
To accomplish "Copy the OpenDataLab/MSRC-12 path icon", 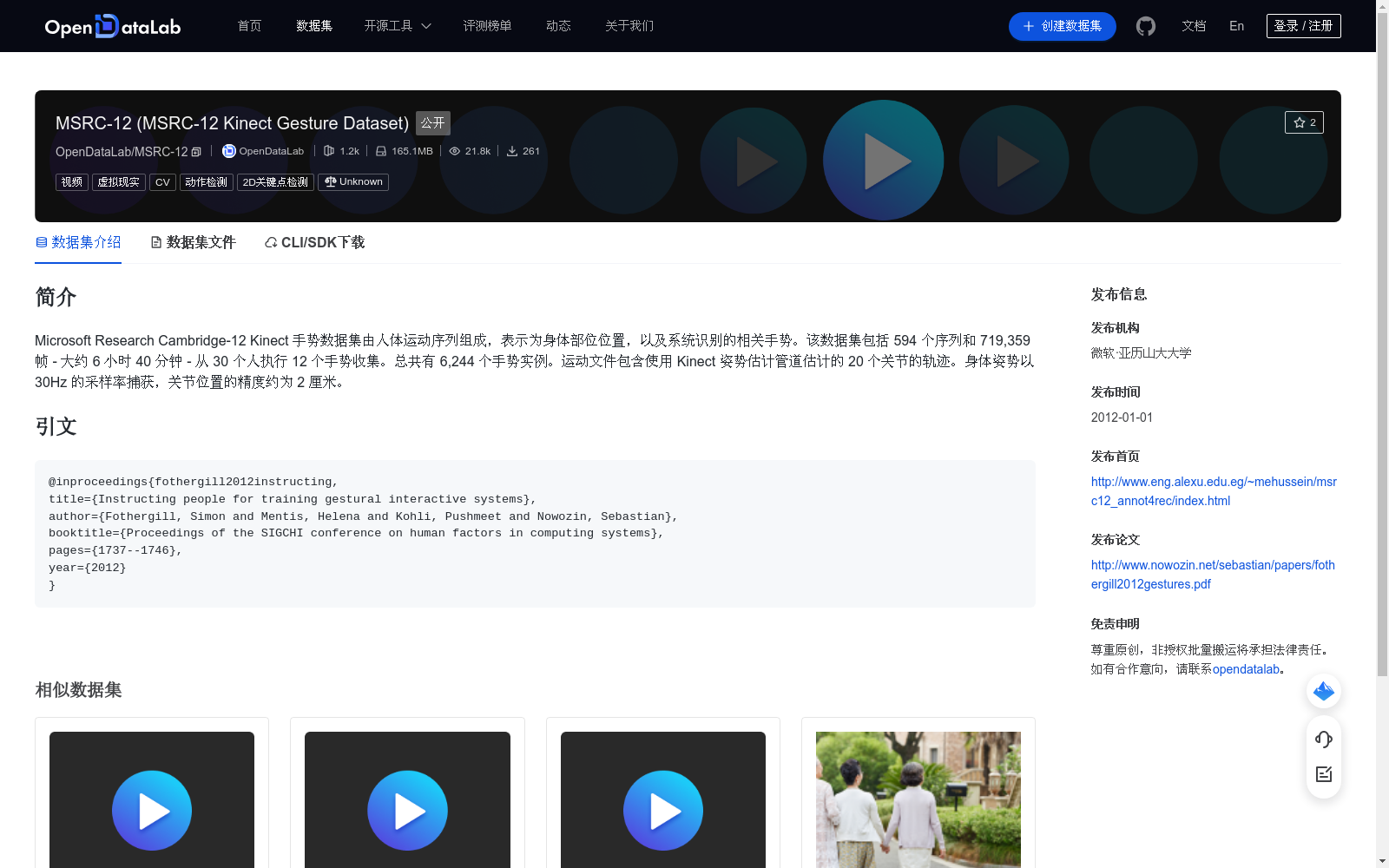I will [x=196, y=152].
